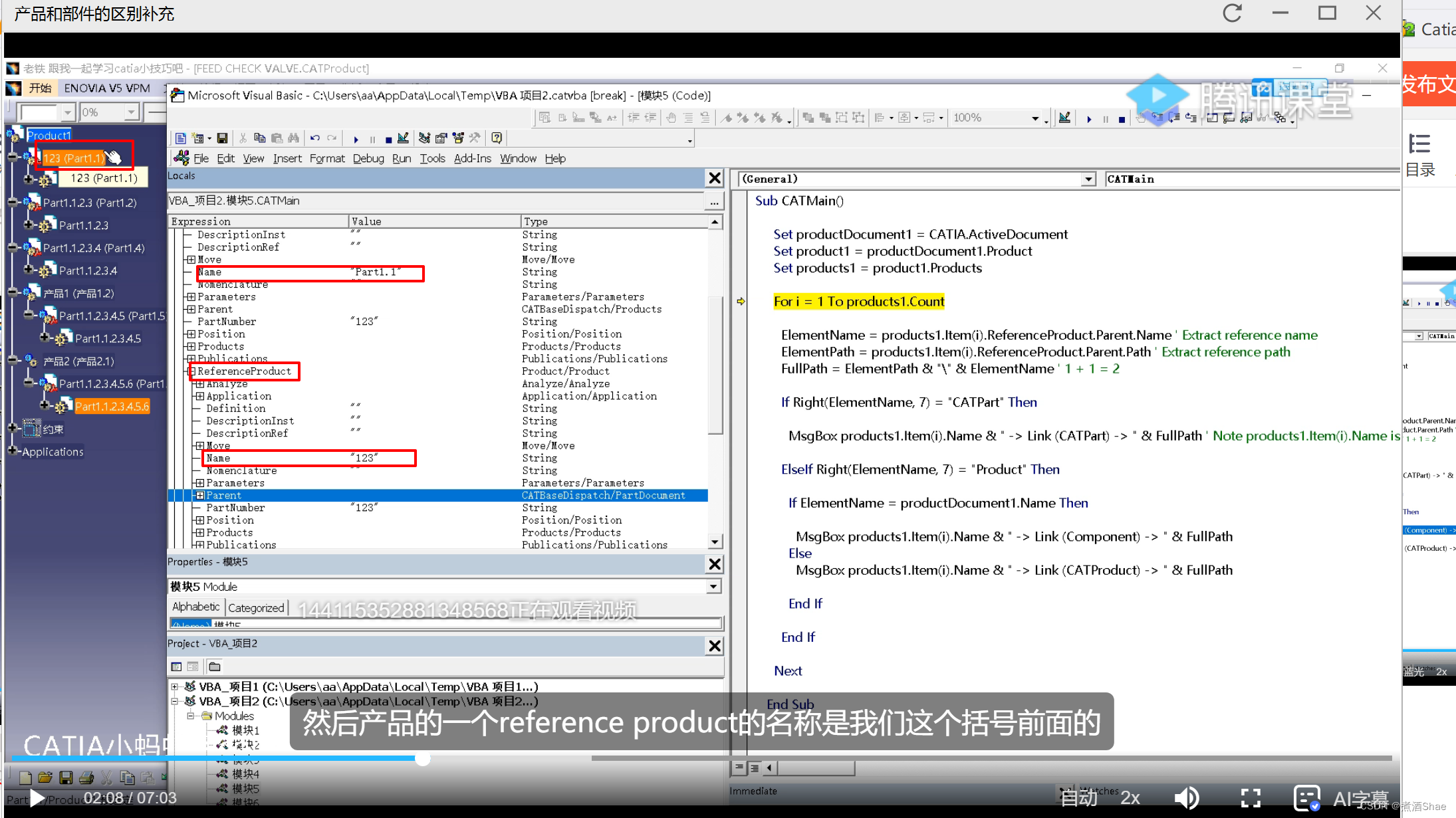Select Part1.1.2.3.4.5.6 in specification tree
The width and height of the screenshot is (1456, 818).
coord(112,406)
